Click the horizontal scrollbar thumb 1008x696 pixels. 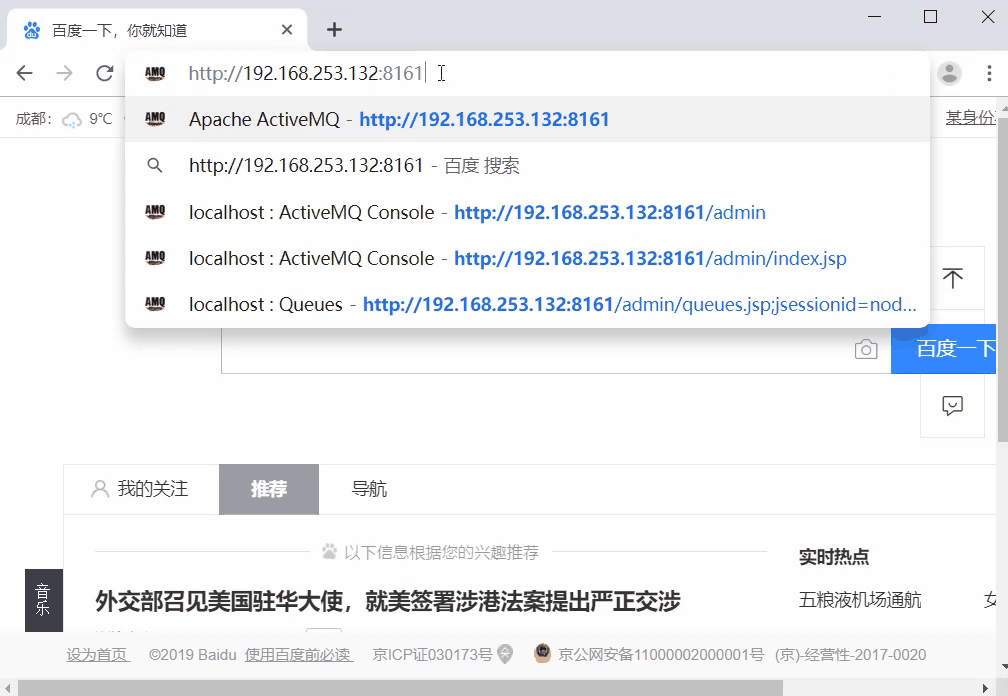[x=400, y=688]
